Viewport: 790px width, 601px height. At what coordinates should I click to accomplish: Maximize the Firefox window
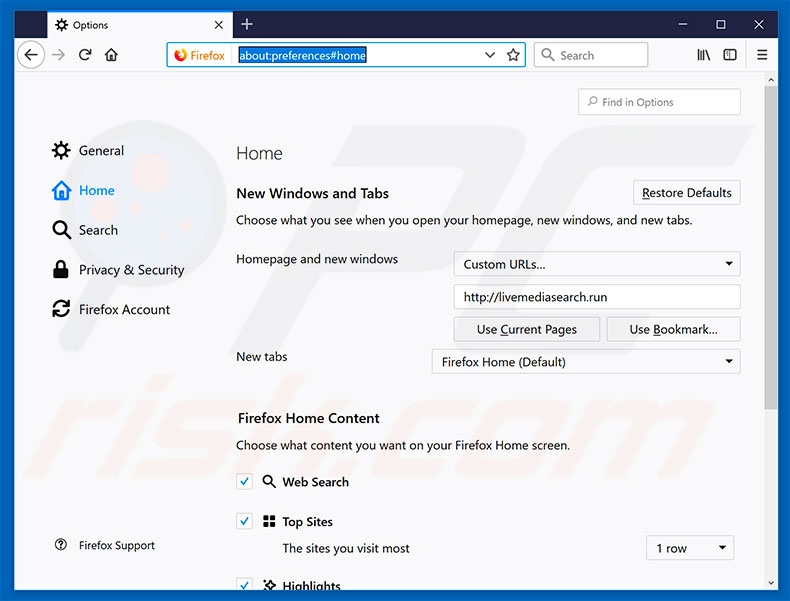[x=721, y=24]
